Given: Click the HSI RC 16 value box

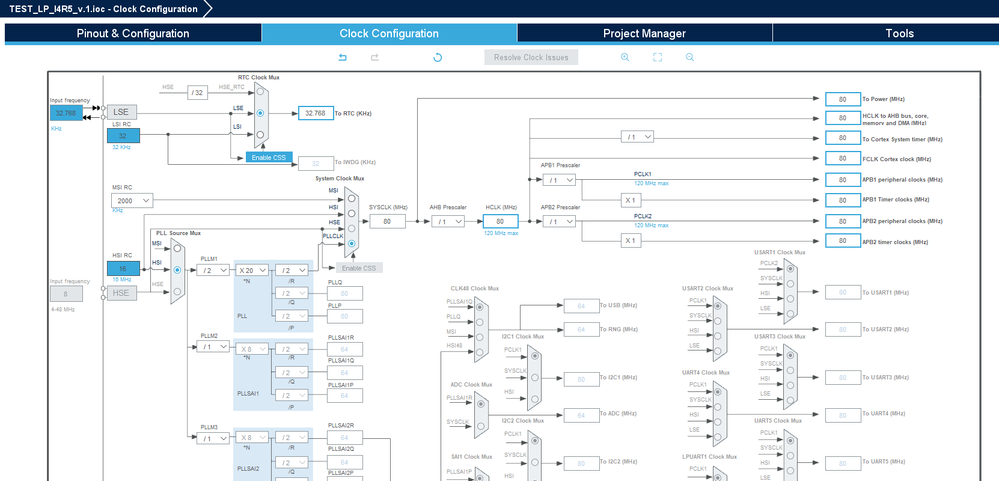Looking at the screenshot, I should click(123, 268).
